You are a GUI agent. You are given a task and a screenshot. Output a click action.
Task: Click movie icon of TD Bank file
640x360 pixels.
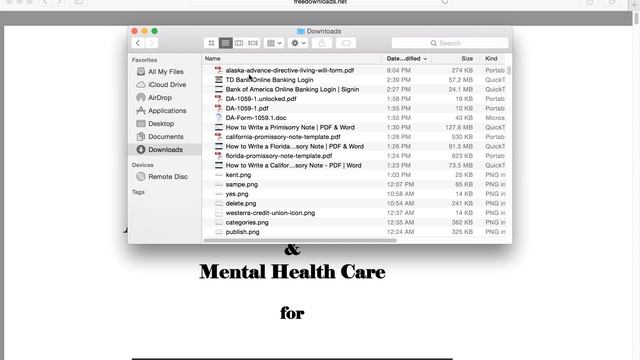(219, 80)
